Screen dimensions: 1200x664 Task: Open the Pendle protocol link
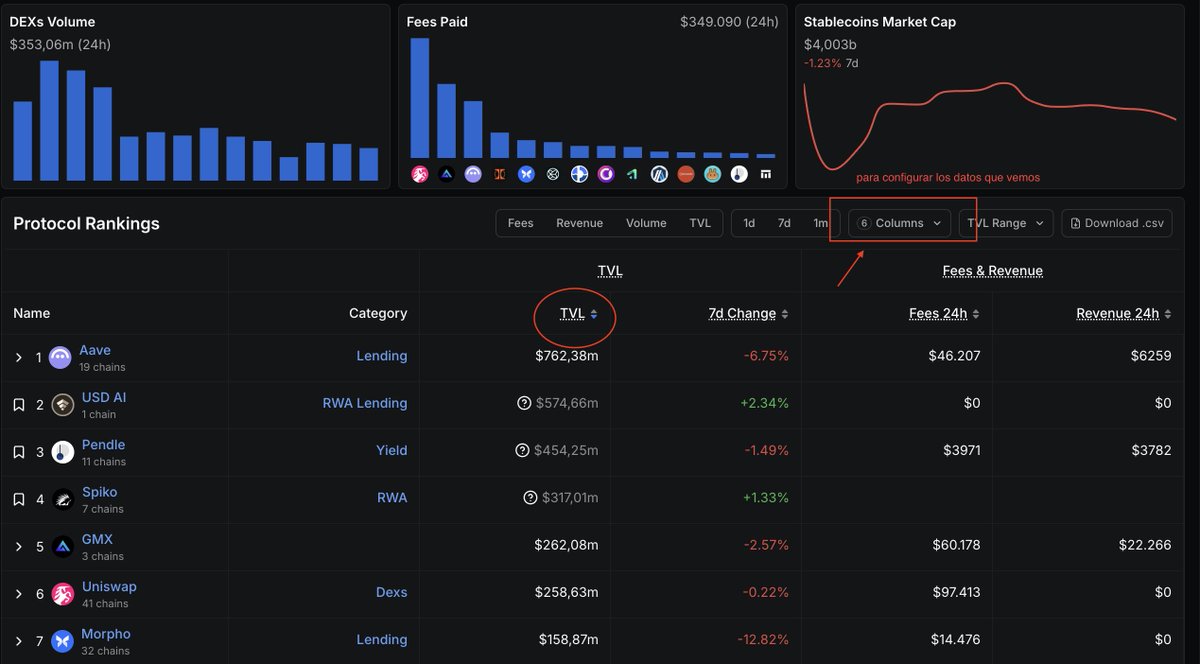(x=104, y=444)
